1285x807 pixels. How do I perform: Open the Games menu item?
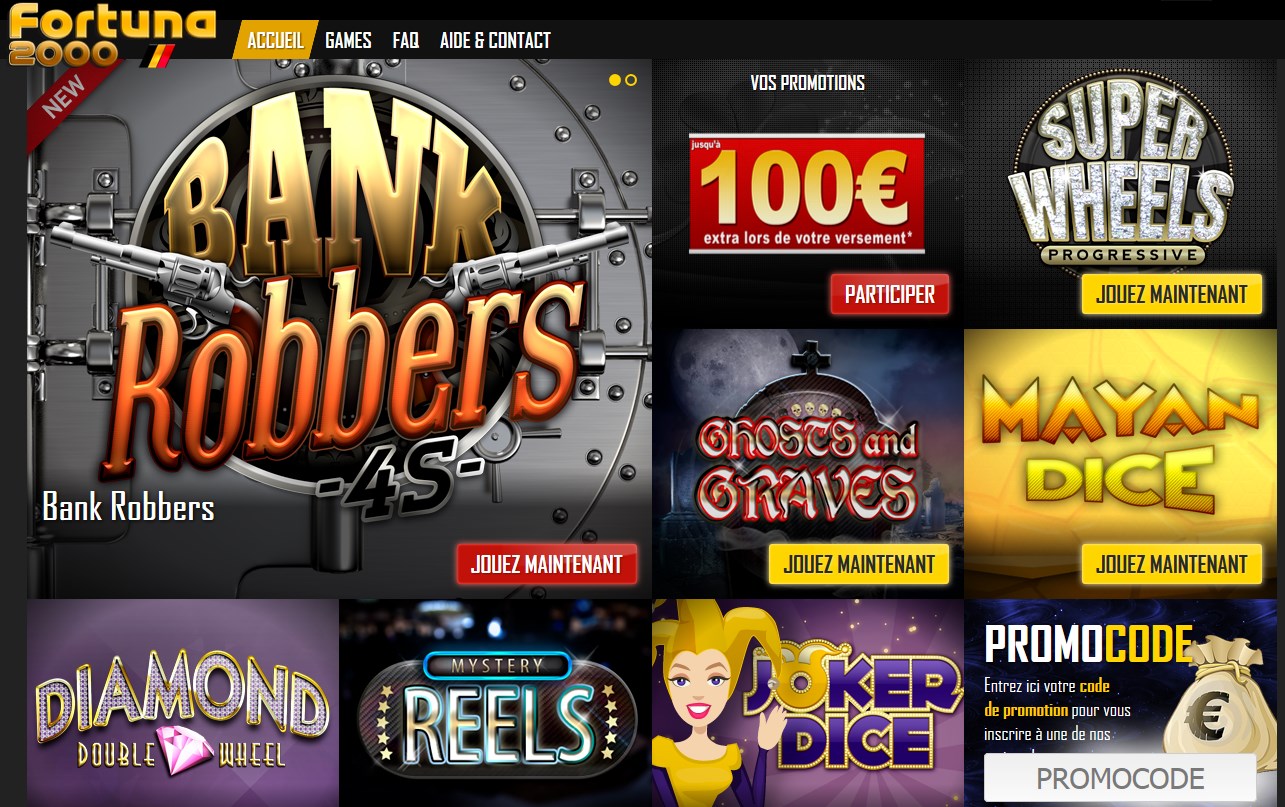pos(348,40)
